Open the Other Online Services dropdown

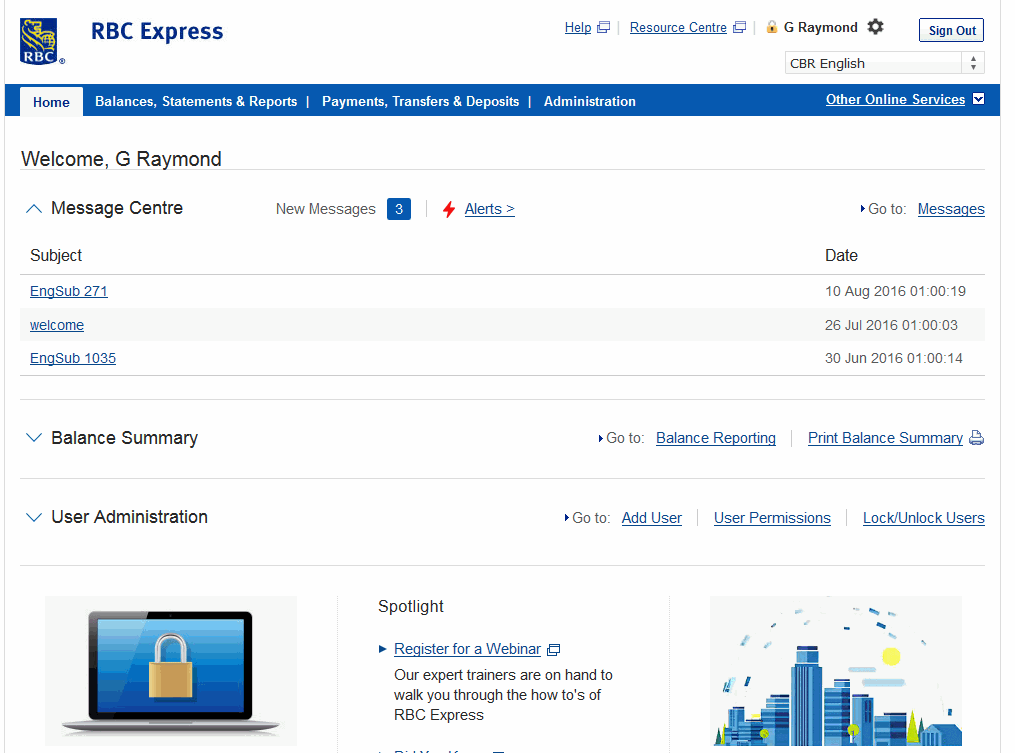click(978, 99)
